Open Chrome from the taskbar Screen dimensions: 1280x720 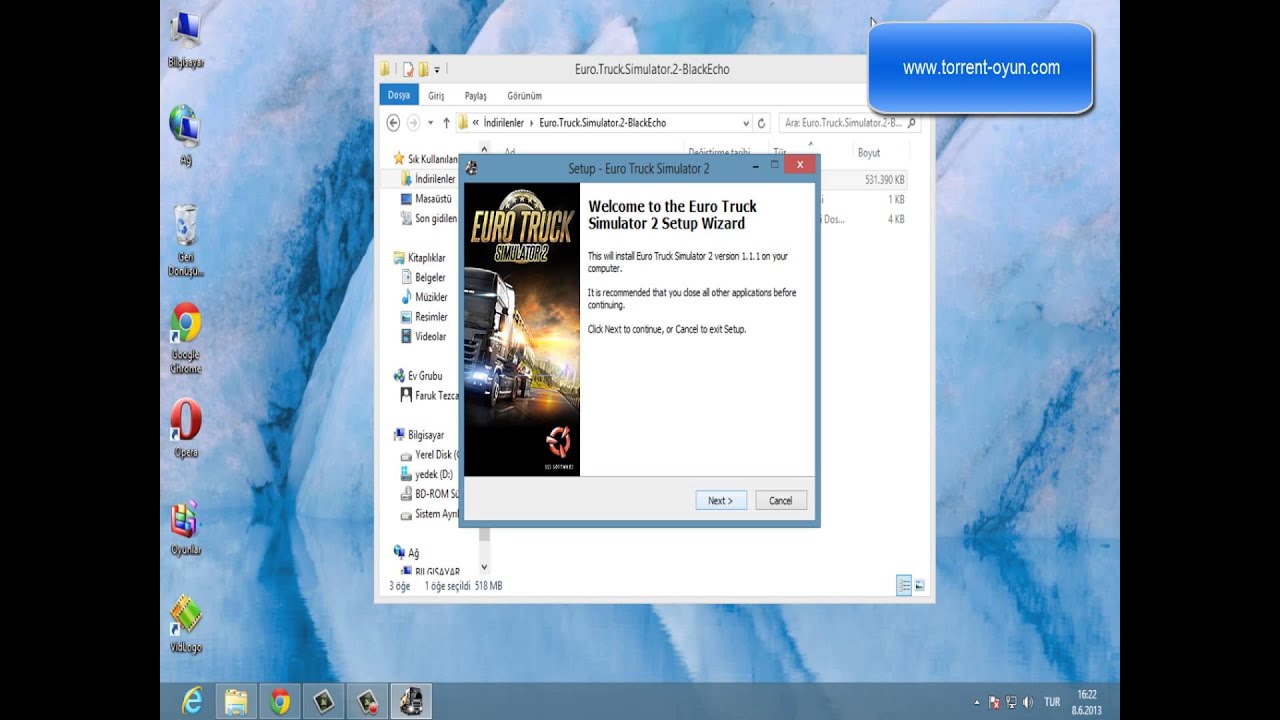click(279, 702)
